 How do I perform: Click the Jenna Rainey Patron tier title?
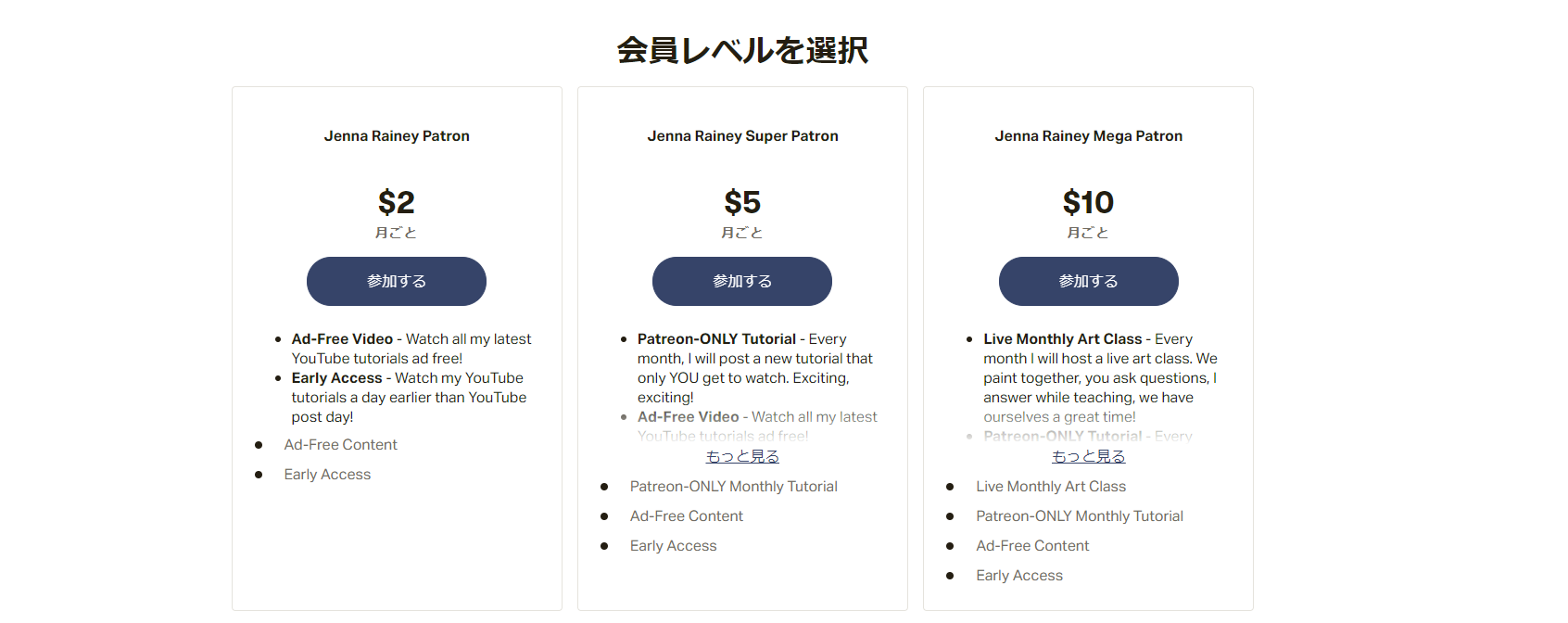(396, 135)
